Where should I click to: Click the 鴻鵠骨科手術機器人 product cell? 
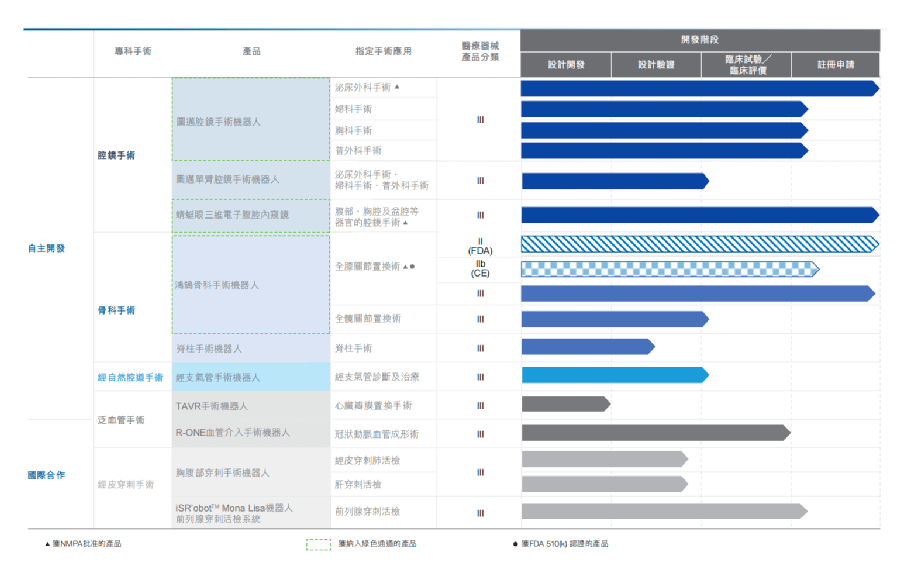pos(250,285)
